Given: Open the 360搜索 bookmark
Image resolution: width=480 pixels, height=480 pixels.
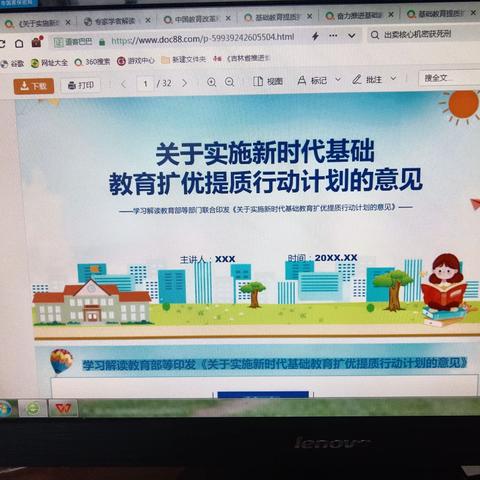Looking at the screenshot, I should (92, 62).
